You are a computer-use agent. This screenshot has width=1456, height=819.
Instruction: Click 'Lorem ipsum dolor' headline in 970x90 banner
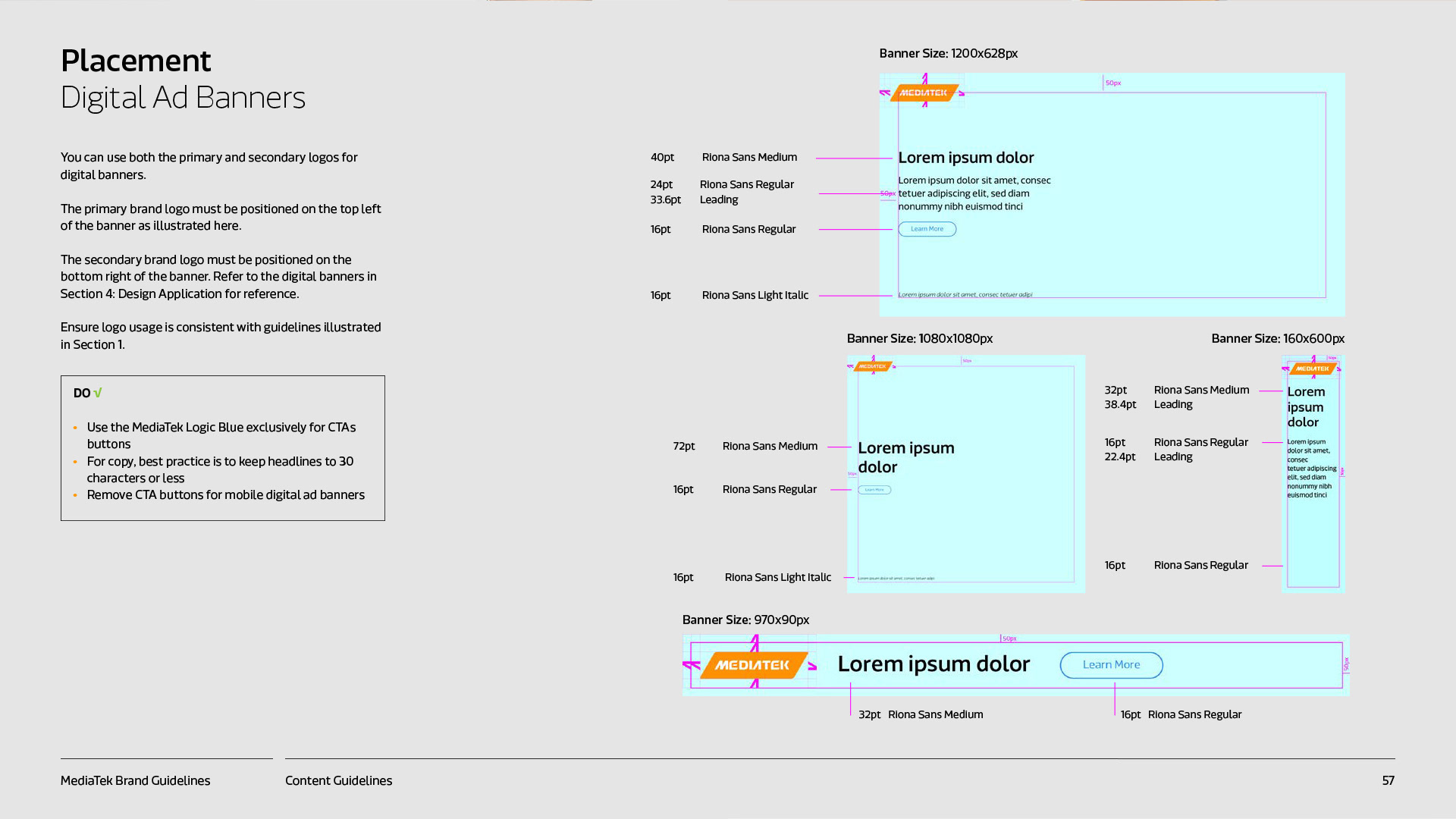(934, 664)
